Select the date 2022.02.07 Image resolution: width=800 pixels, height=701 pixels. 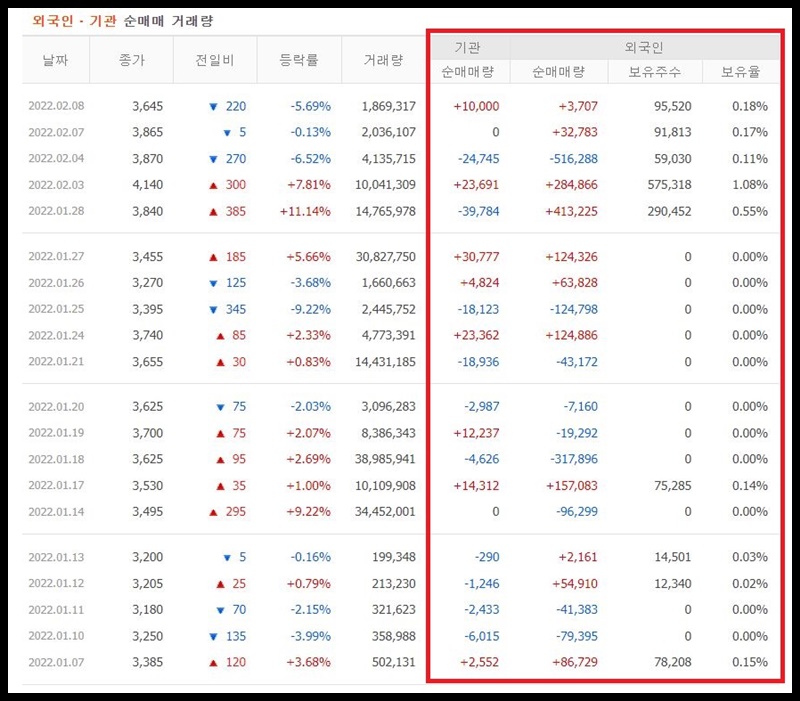56,132
